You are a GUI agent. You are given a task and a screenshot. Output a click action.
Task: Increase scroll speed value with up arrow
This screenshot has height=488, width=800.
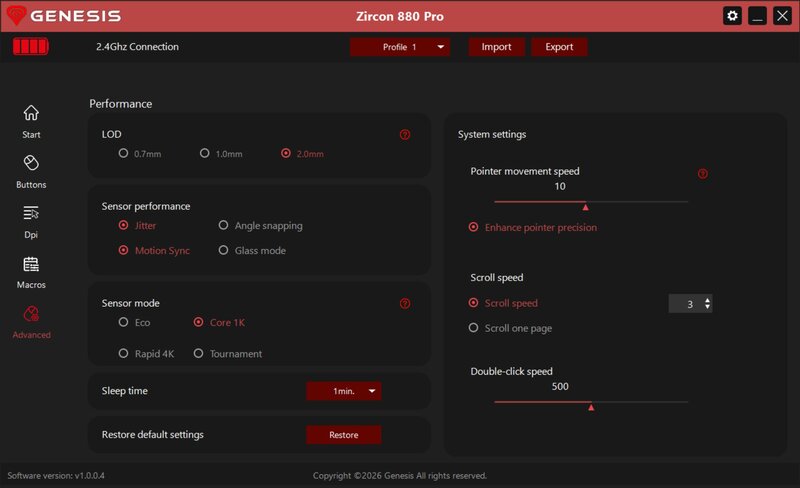(x=707, y=300)
